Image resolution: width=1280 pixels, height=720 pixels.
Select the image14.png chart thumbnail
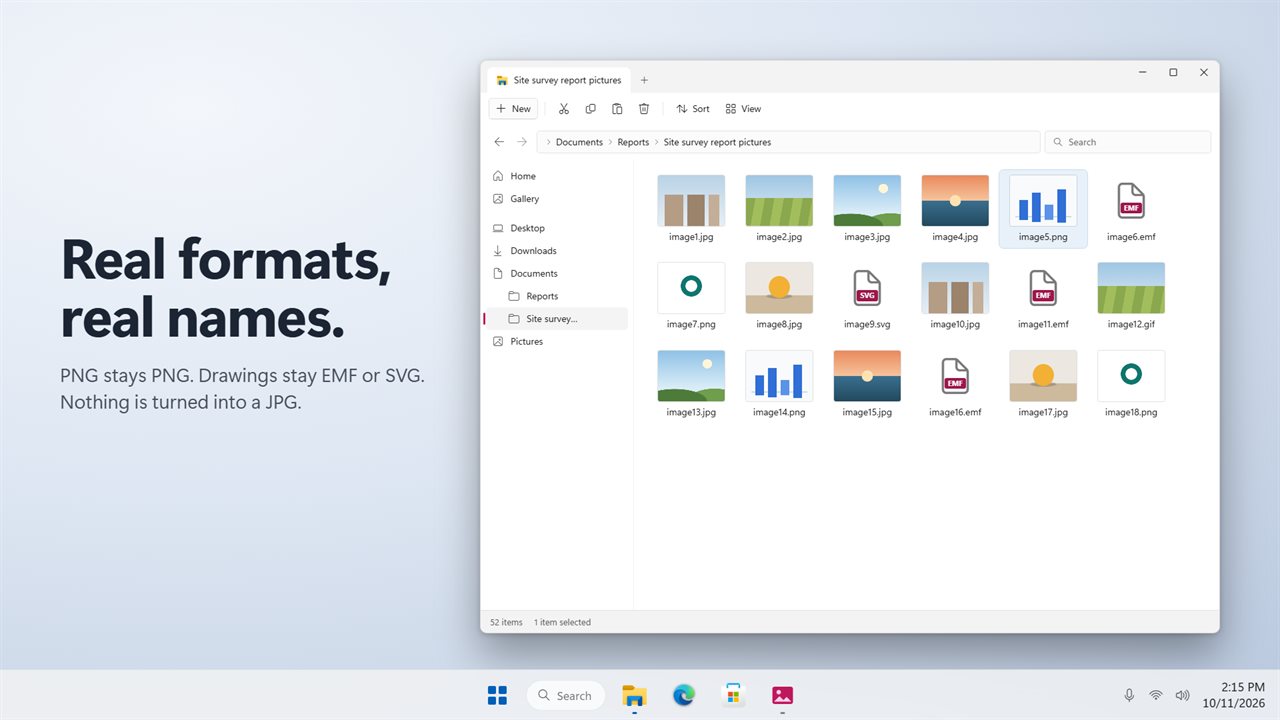click(779, 383)
